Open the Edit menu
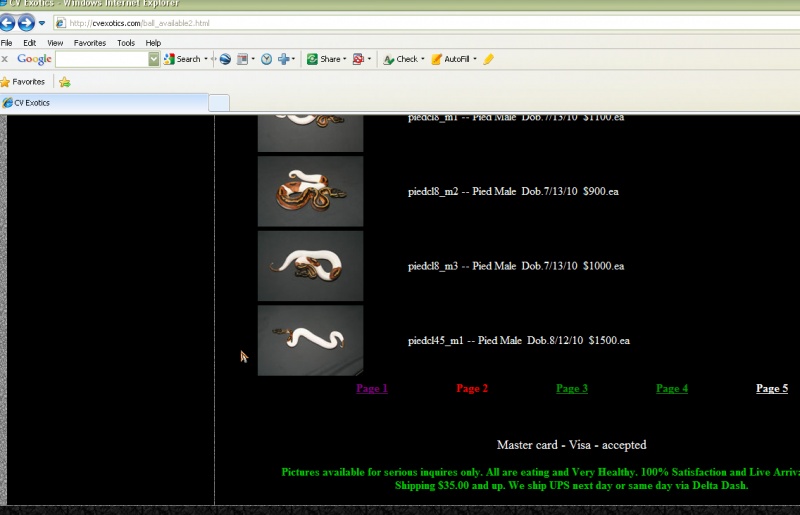This screenshot has width=800, height=515. (x=30, y=43)
